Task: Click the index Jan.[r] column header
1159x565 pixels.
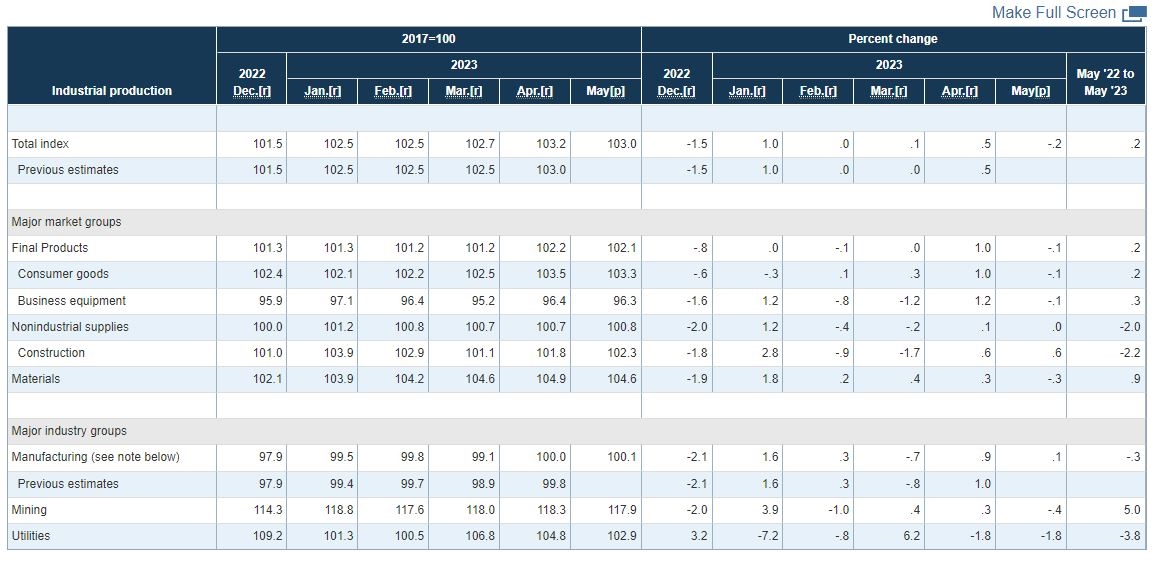Action: 322,91
